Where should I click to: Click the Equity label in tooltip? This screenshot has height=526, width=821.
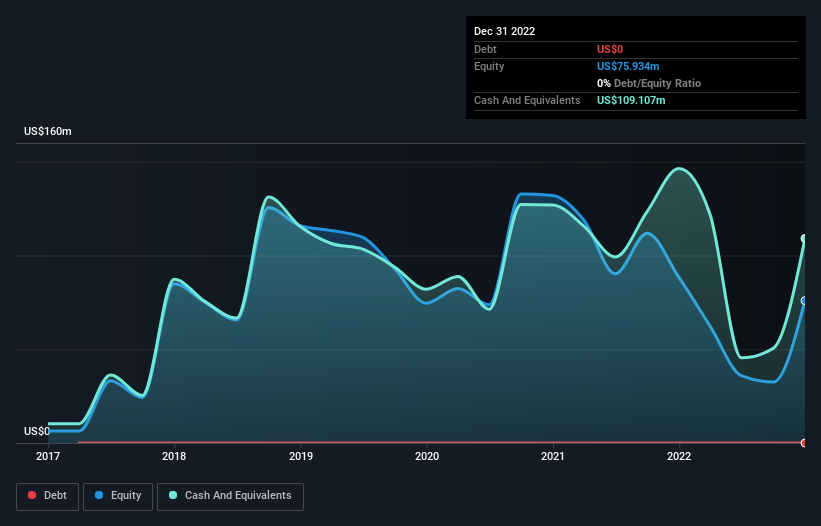(x=489, y=66)
